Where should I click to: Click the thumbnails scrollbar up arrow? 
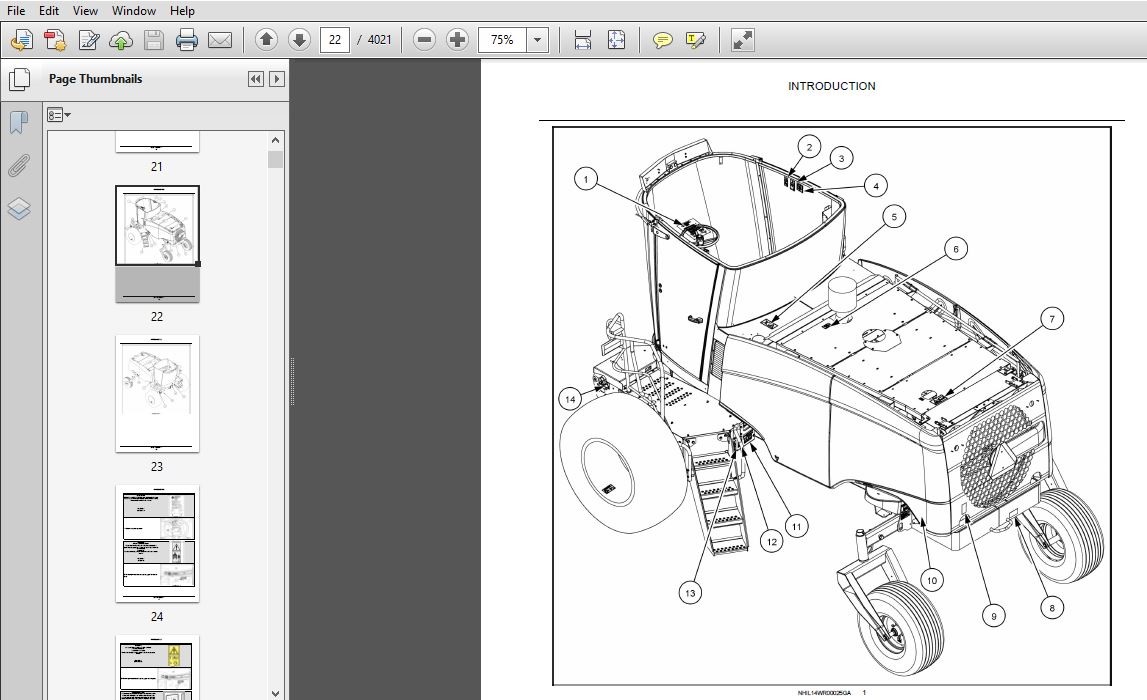[x=275, y=140]
